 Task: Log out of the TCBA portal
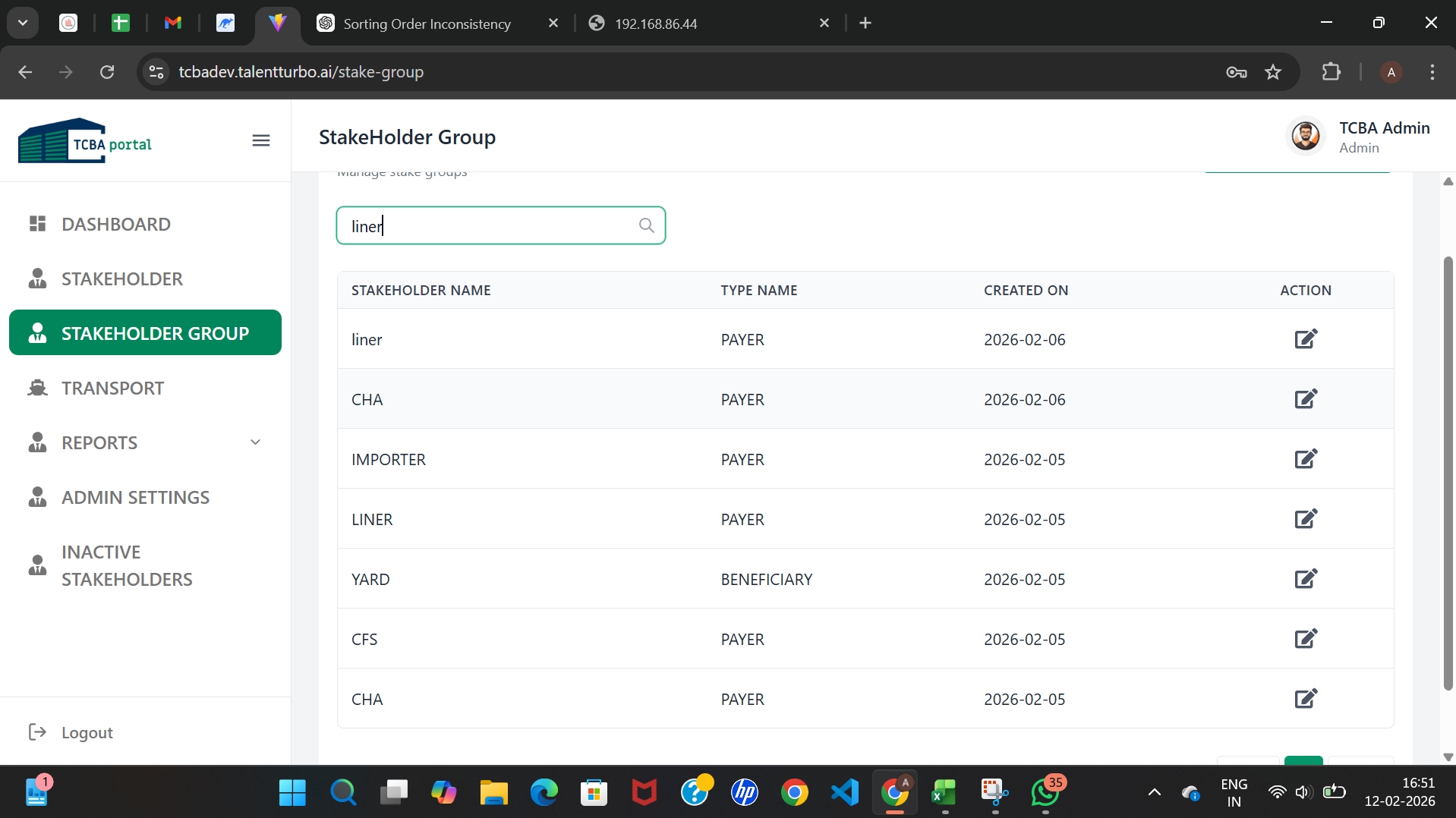click(x=71, y=732)
